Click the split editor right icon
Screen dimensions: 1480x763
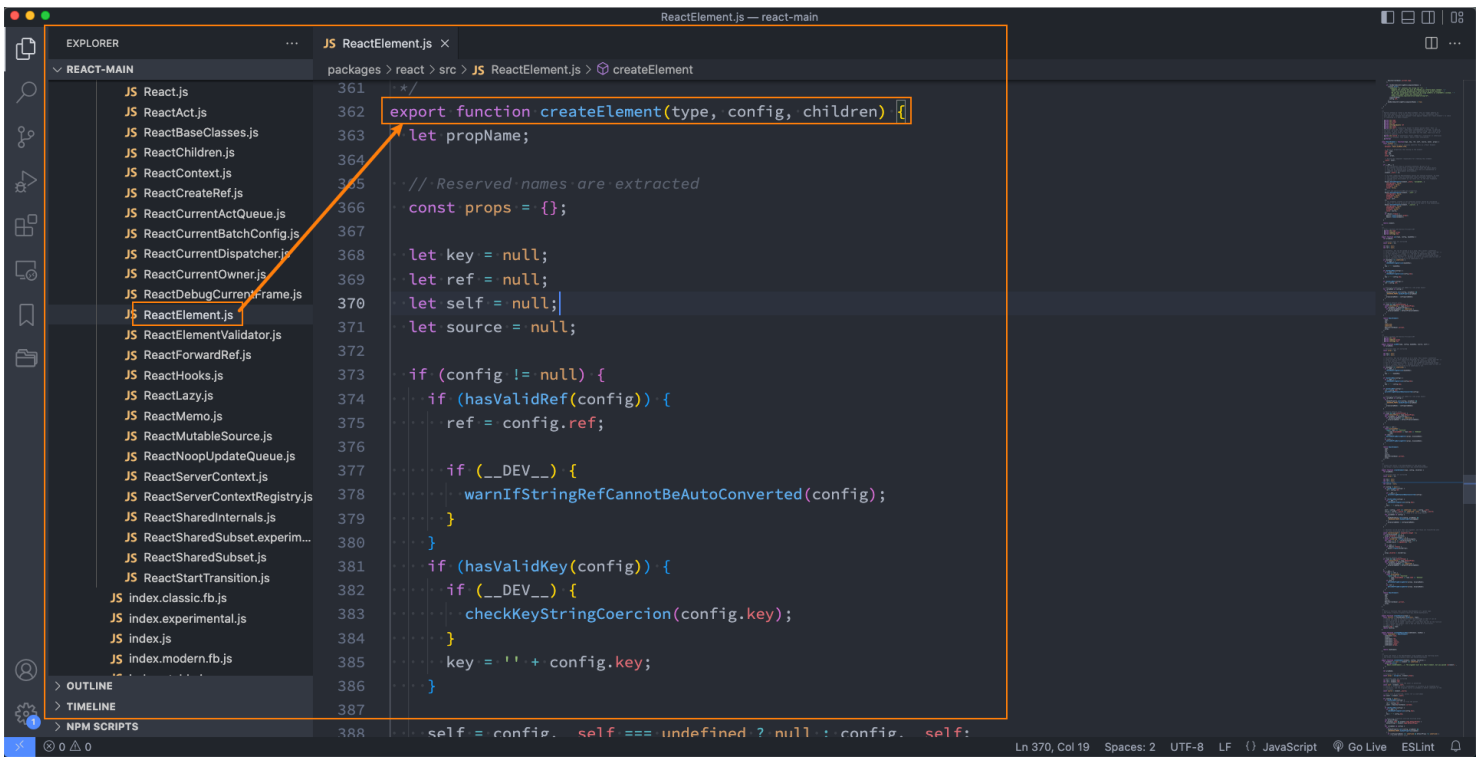(1431, 43)
